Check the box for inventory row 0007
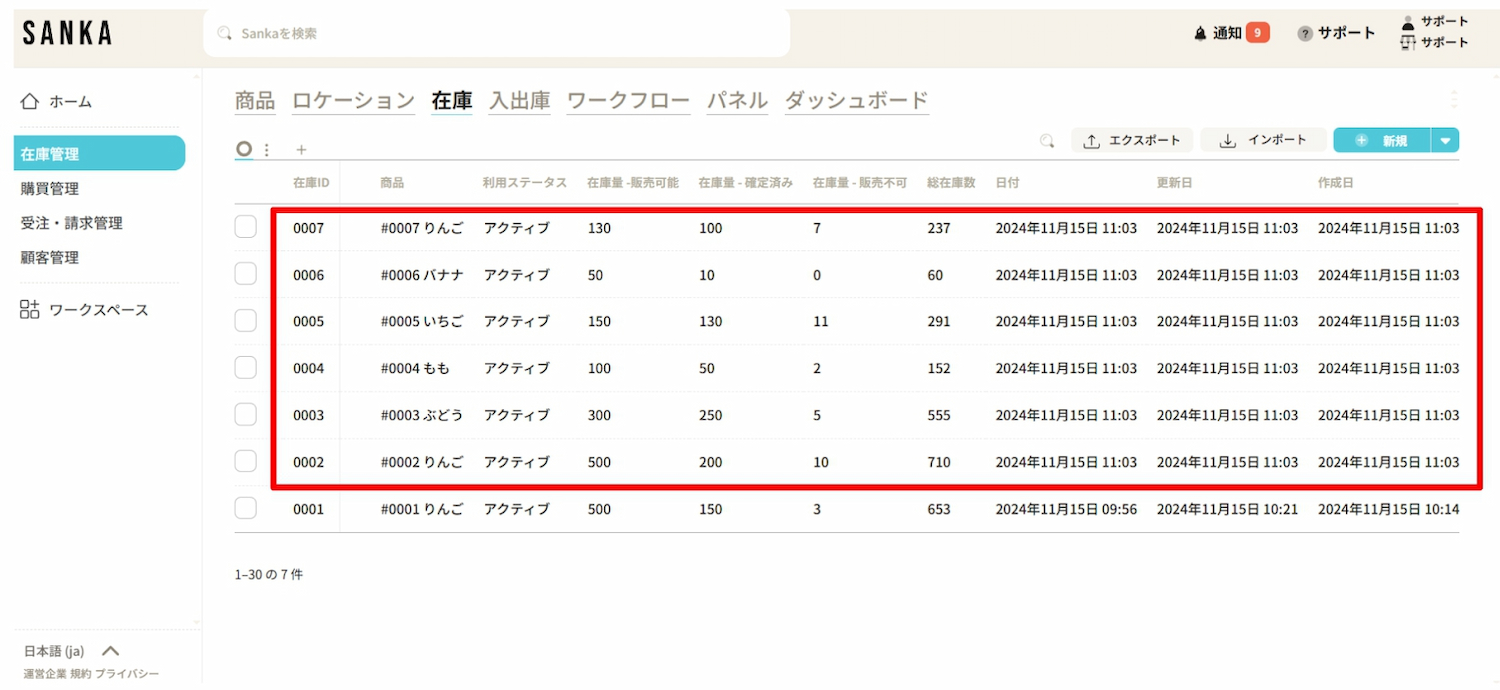1500x690 pixels. [x=246, y=228]
